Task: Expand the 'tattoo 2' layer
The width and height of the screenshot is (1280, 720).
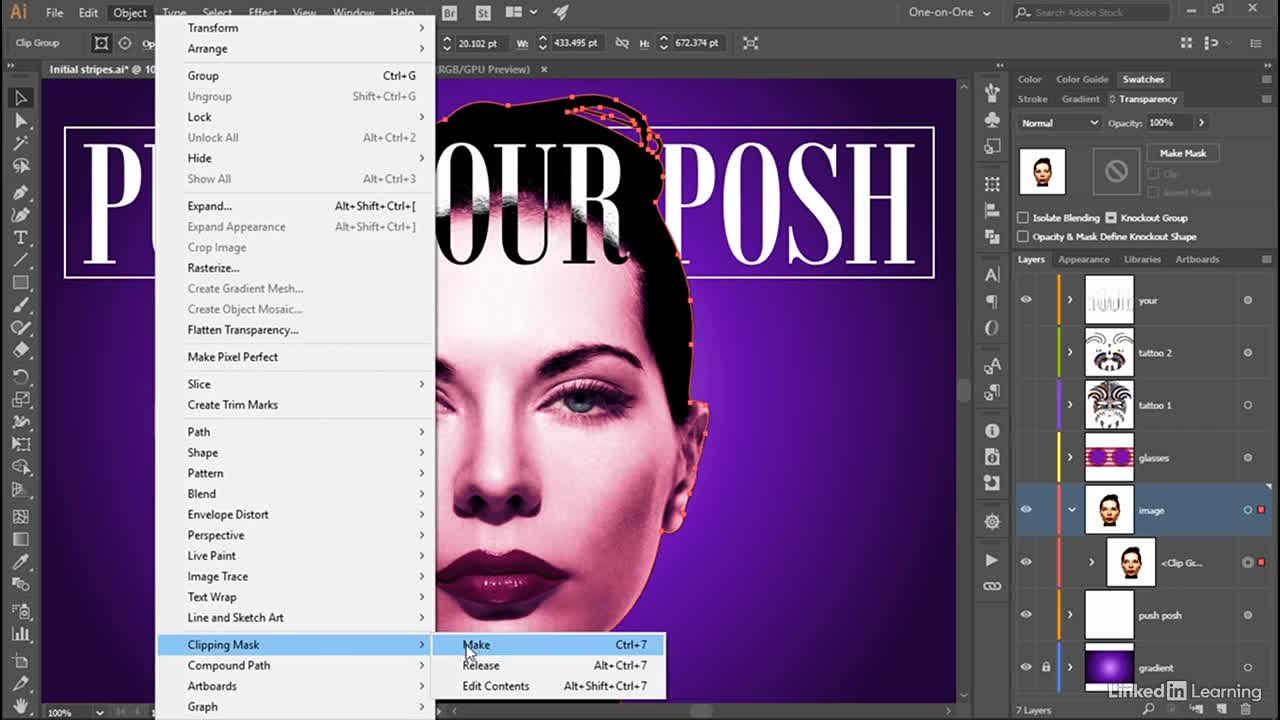Action: point(1070,353)
